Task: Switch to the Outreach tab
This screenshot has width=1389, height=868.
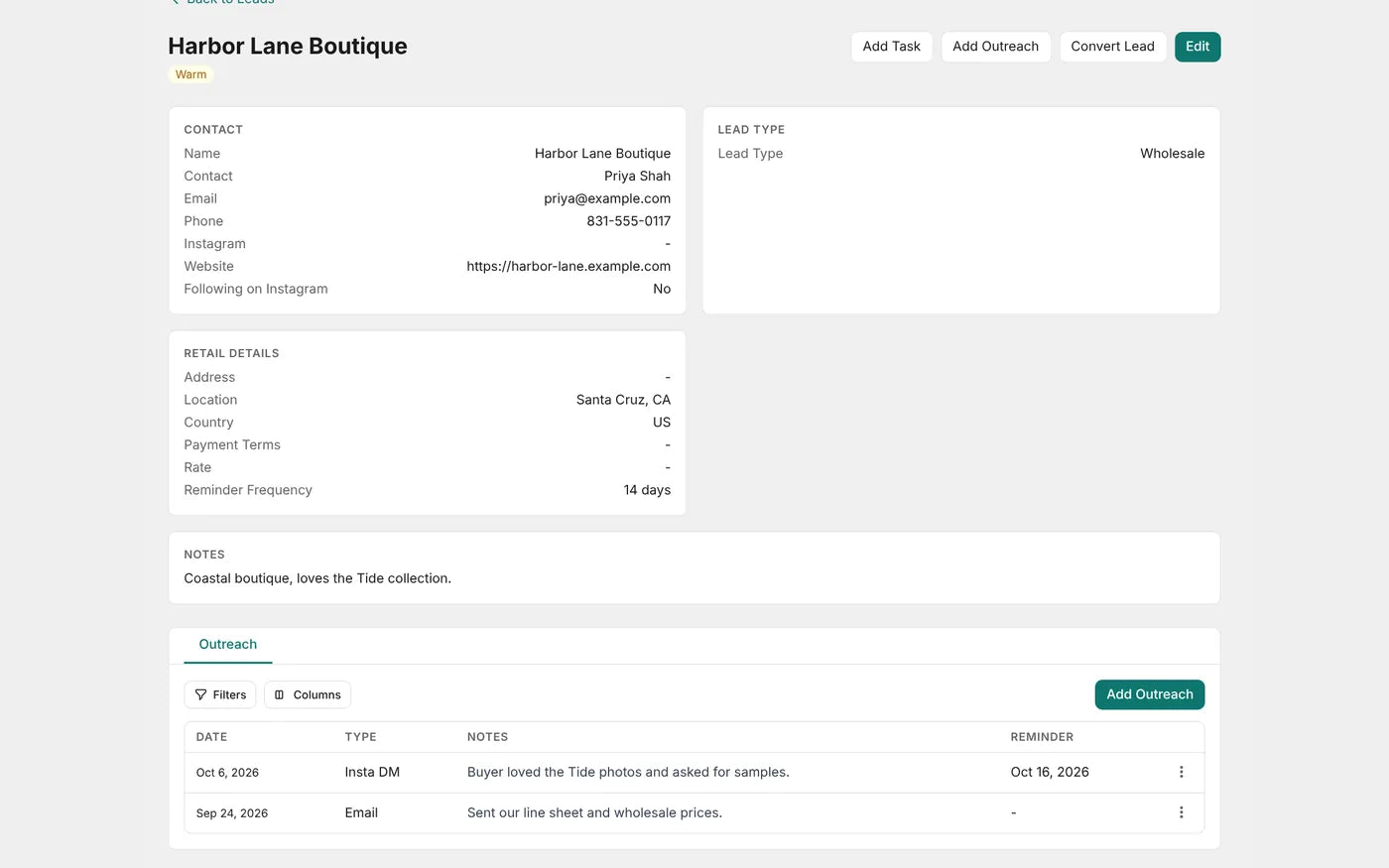Action: [228, 644]
